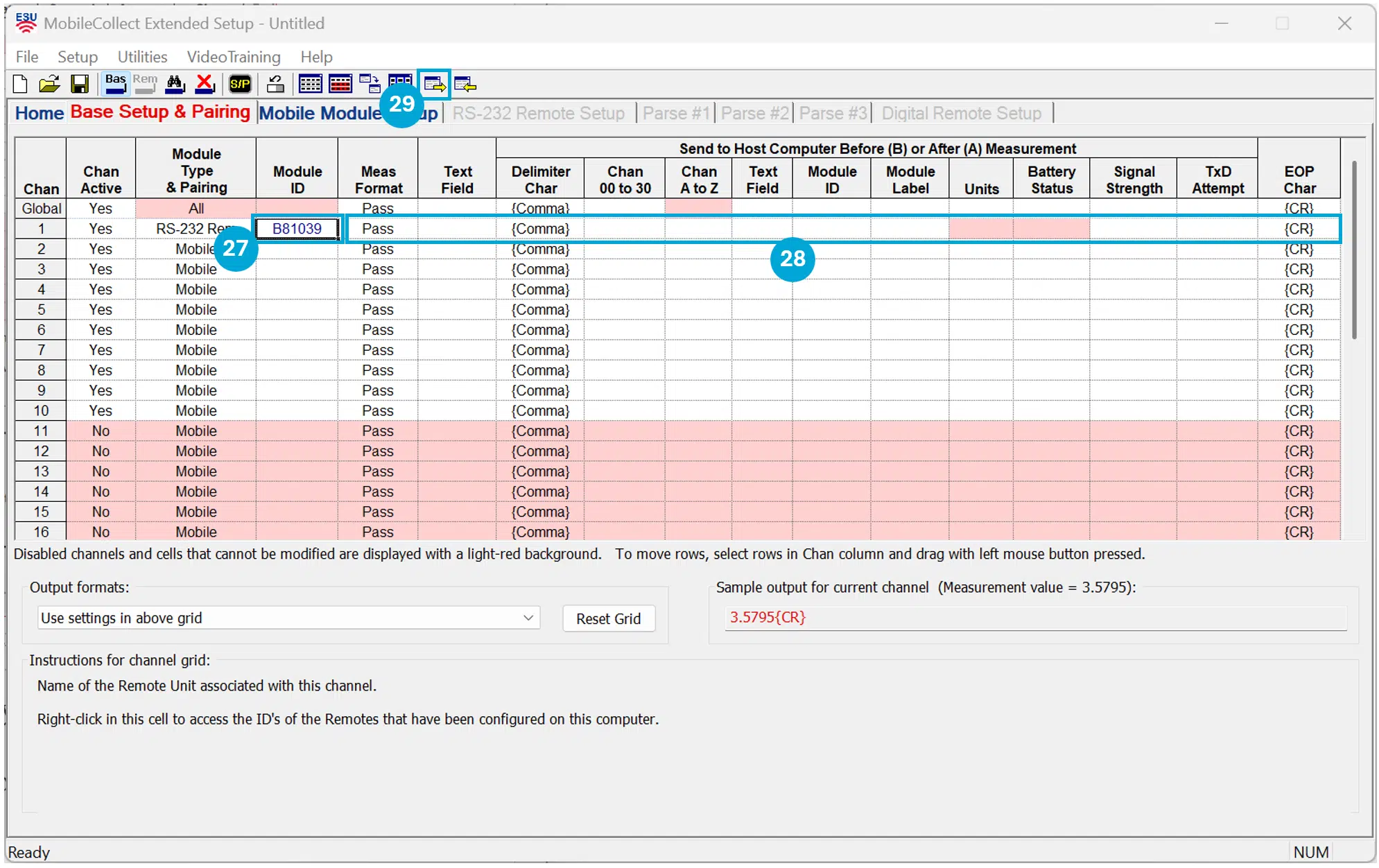Open the RS-232 Remote Setup tab
The height and width of the screenshot is (868, 1379).
539,113
